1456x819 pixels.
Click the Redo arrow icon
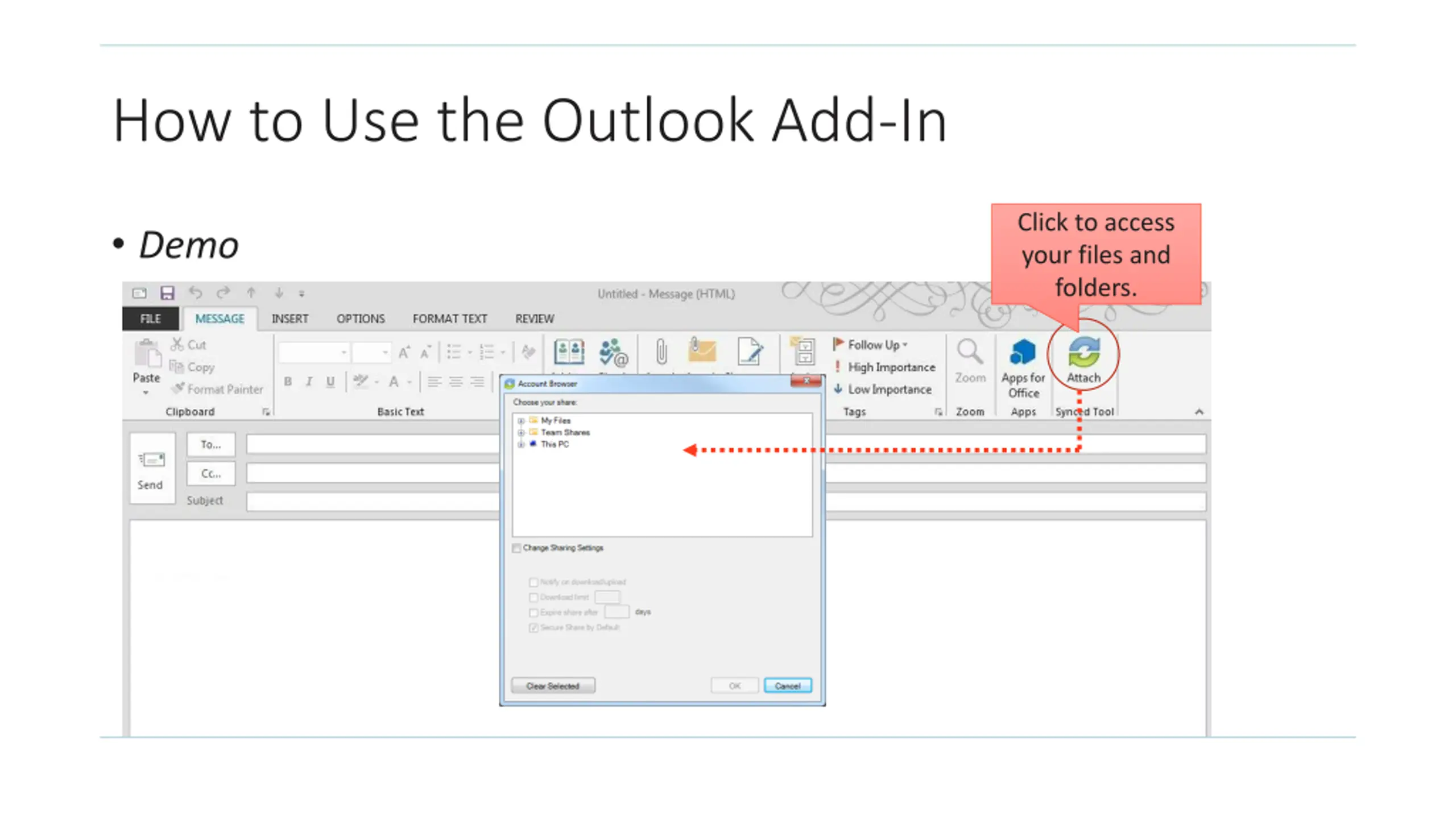(223, 293)
